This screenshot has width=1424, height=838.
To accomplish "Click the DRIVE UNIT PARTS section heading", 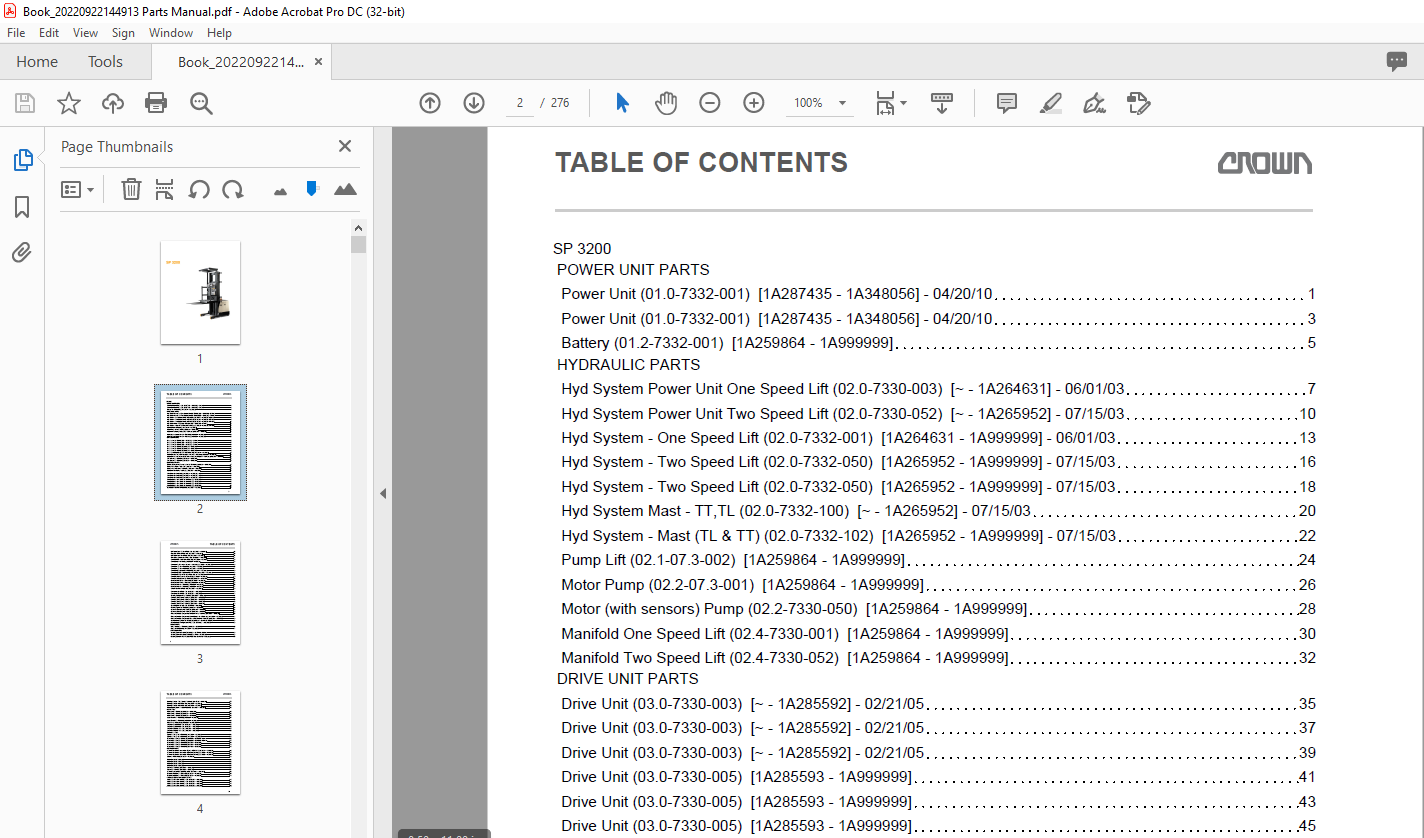I will click(628, 679).
